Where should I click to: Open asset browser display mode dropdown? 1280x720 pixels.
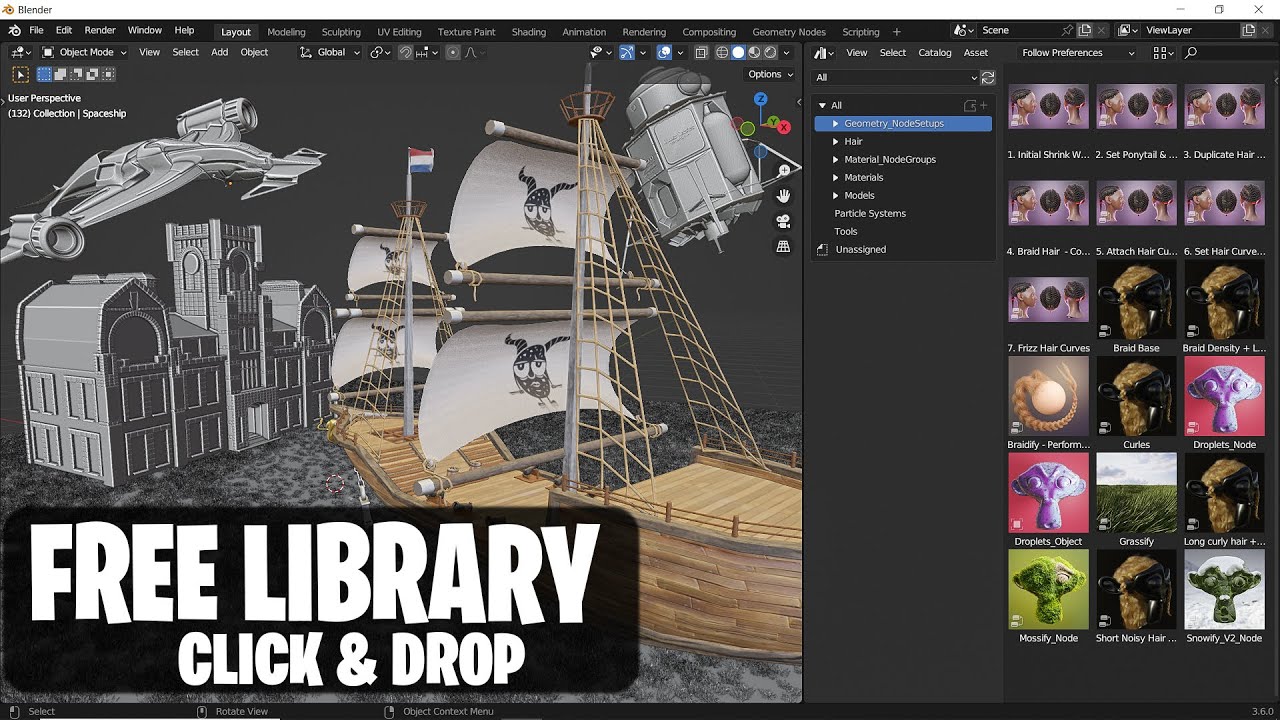pyautogui.click(x=1162, y=53)
